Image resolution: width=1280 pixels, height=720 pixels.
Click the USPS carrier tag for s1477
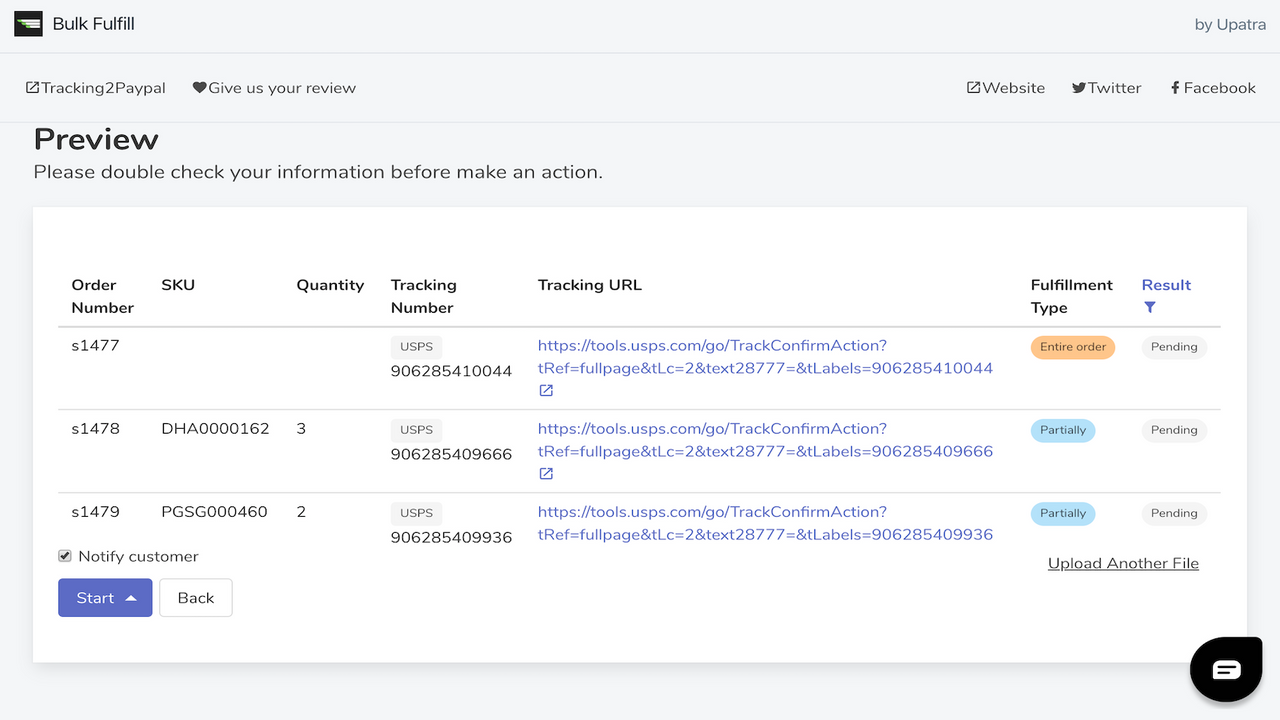pyautogui.click(x=416, y=347)
